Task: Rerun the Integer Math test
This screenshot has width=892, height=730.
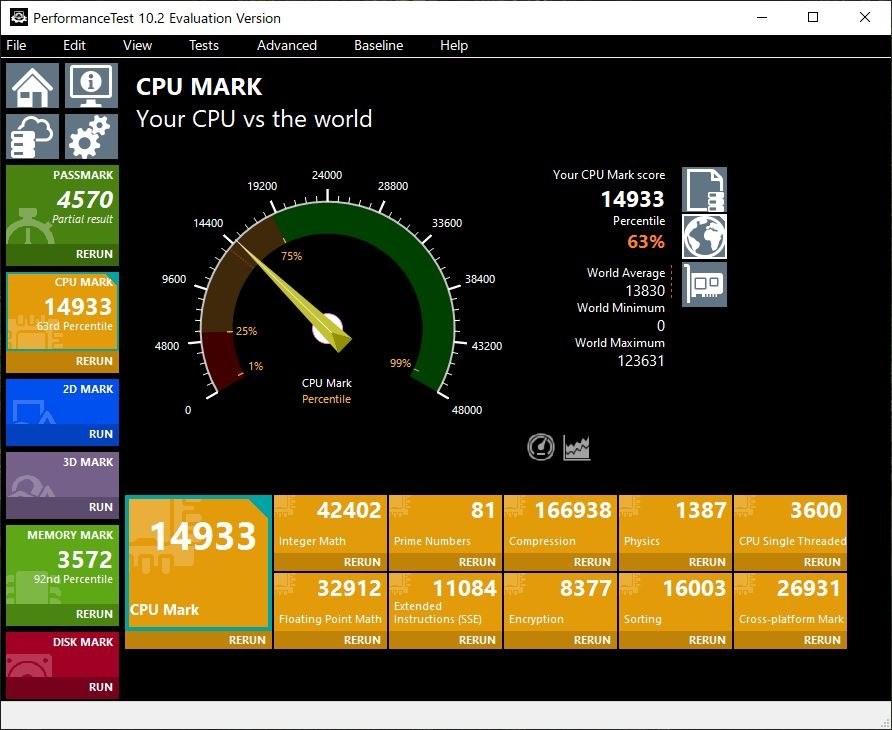Action: point(331,562)
